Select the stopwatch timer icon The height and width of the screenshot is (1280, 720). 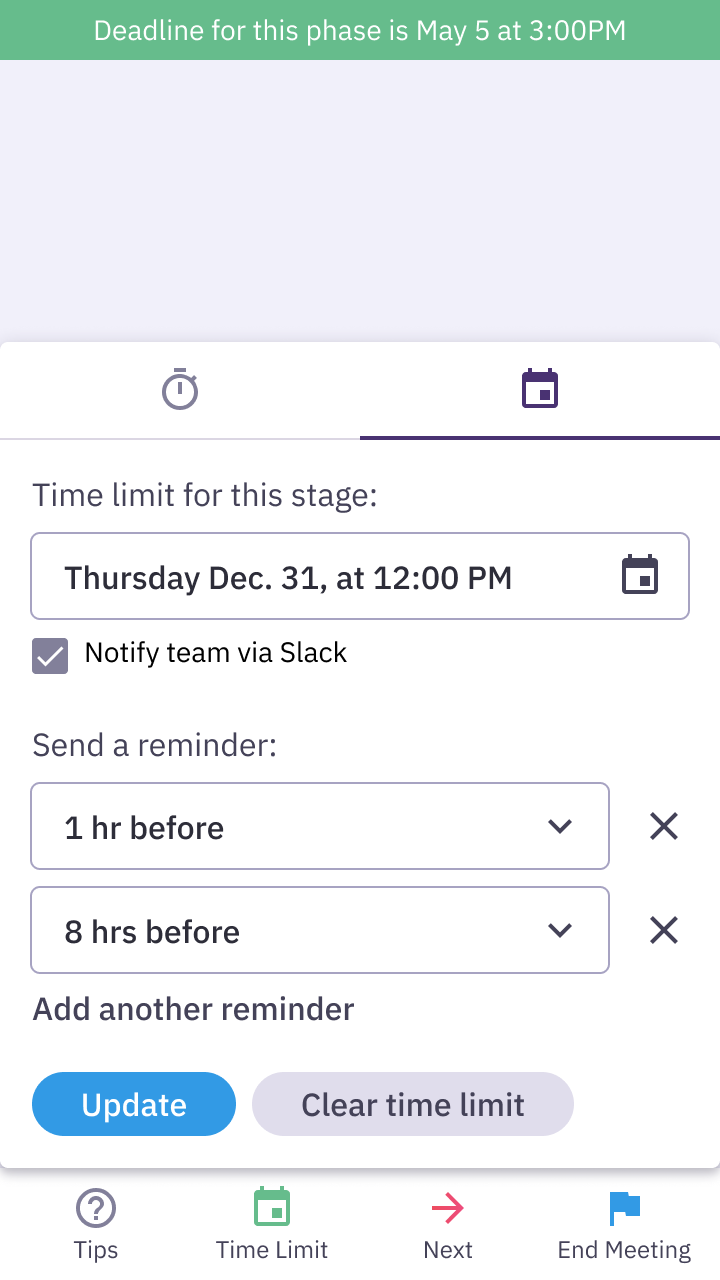(x=180, y=389)
